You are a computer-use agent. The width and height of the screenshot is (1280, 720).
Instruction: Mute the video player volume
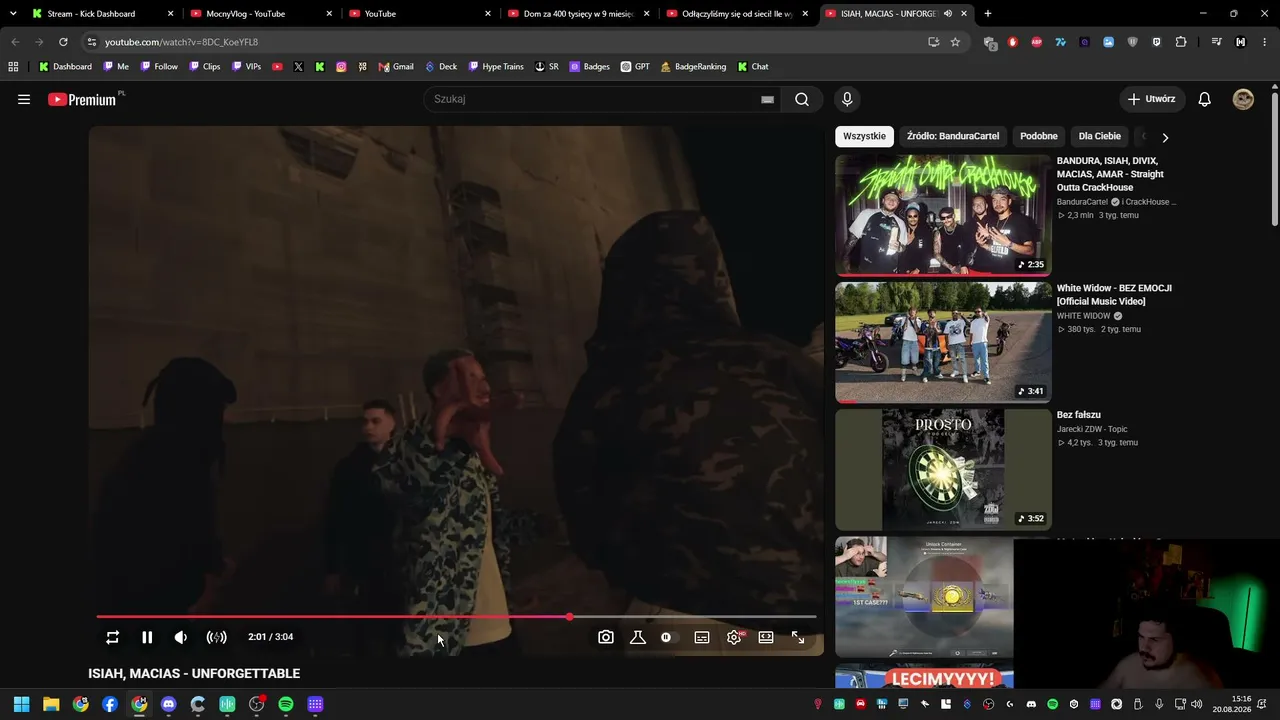pyautogui.click(x=181, y=637)
